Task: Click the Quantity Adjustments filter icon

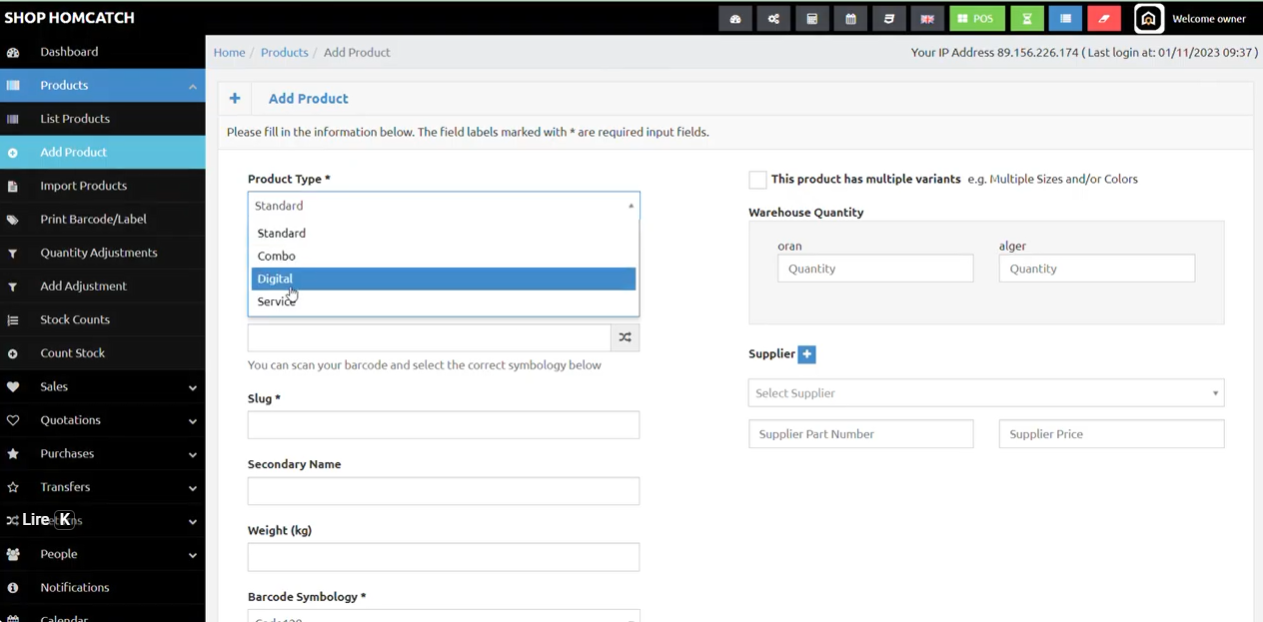Action: [13, 253]
